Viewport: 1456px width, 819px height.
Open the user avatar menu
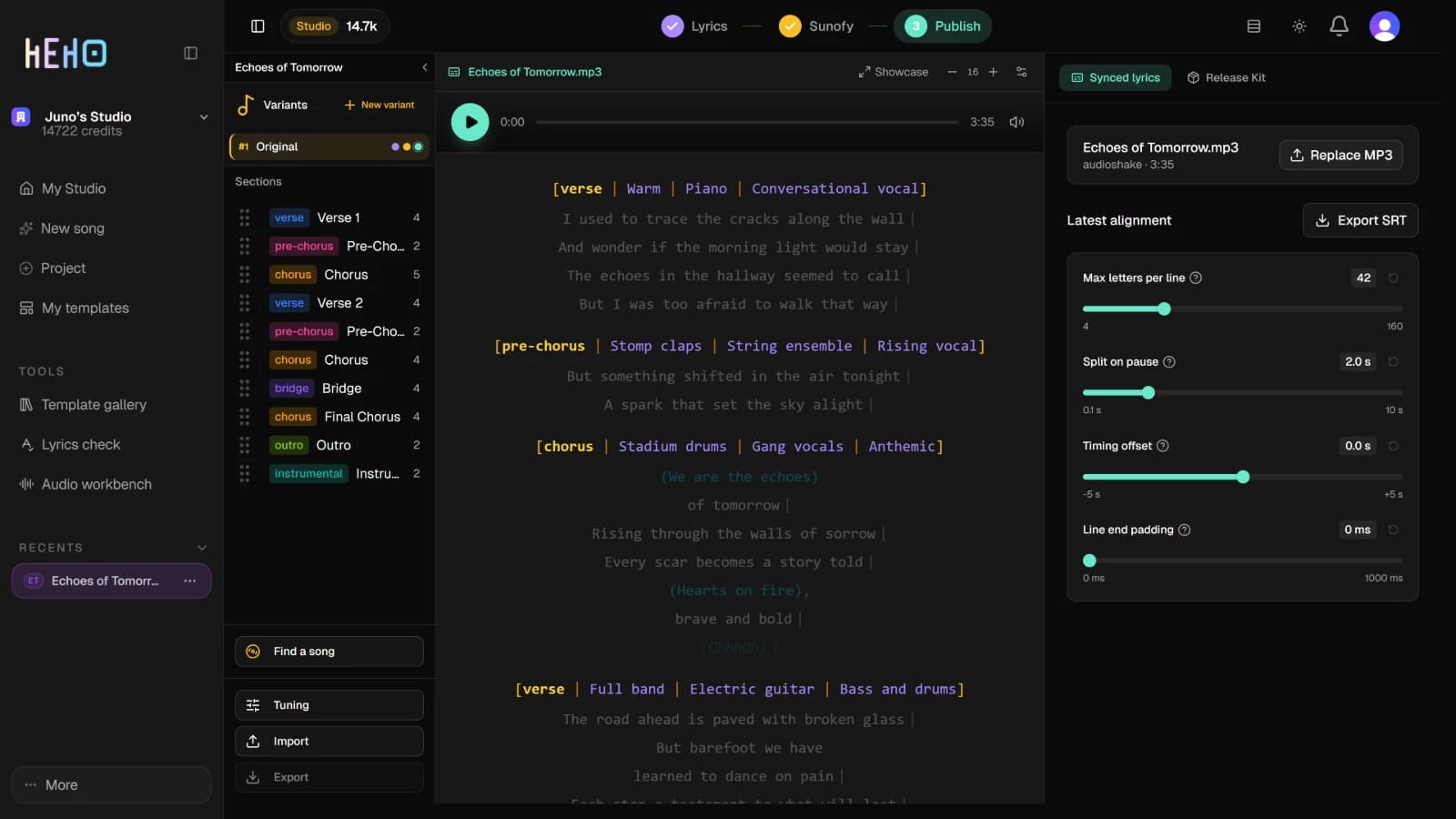pos(1384,26)
